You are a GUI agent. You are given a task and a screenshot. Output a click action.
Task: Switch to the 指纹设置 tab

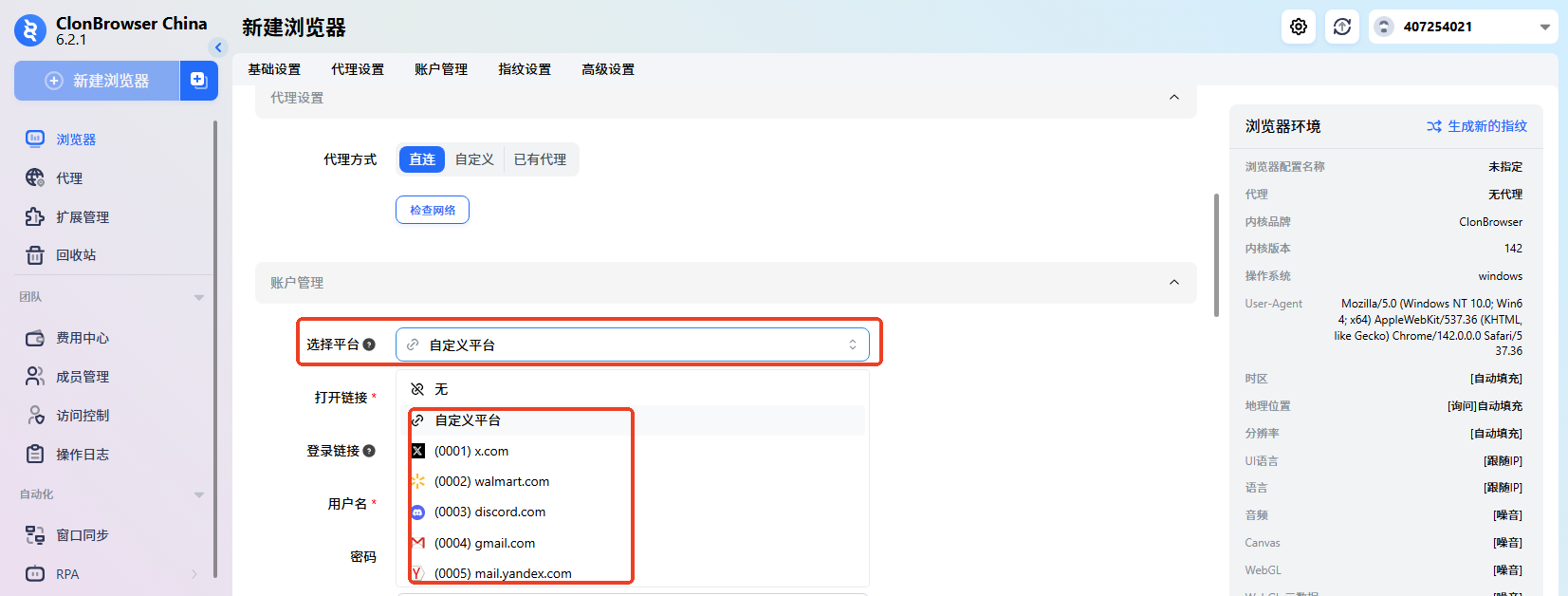(525, 69)
